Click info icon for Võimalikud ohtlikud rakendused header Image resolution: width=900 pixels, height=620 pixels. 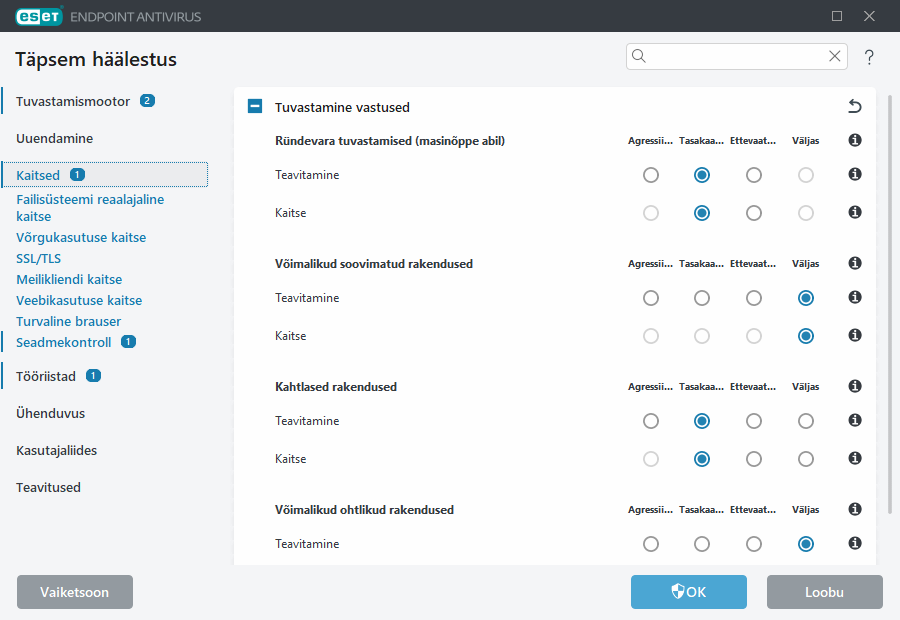point(854,510)
